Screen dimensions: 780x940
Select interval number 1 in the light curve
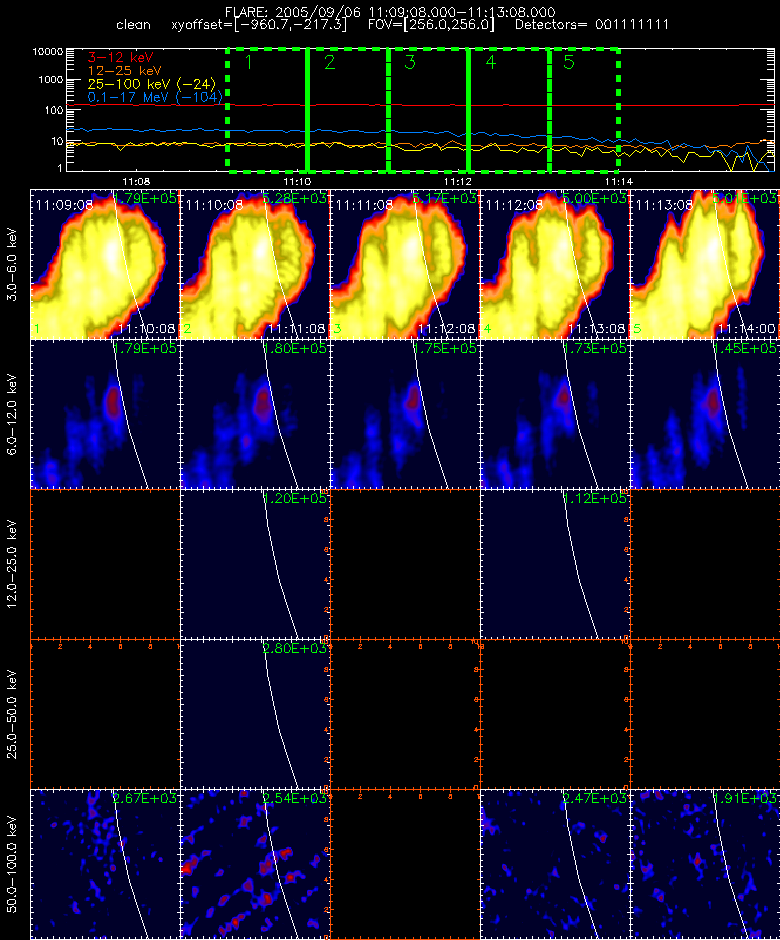pos(249,62)
